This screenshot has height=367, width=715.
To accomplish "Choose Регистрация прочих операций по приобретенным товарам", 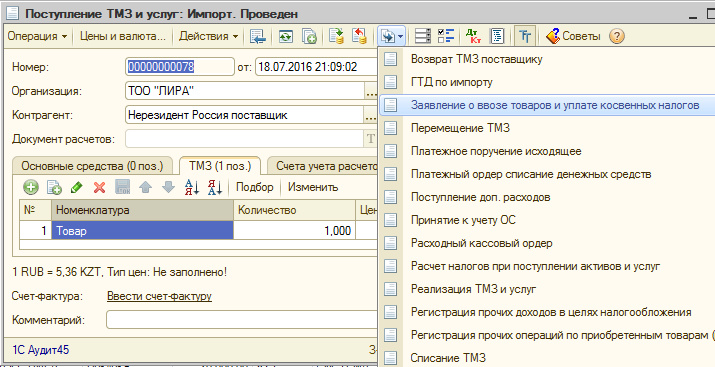I will pos(547,335).
